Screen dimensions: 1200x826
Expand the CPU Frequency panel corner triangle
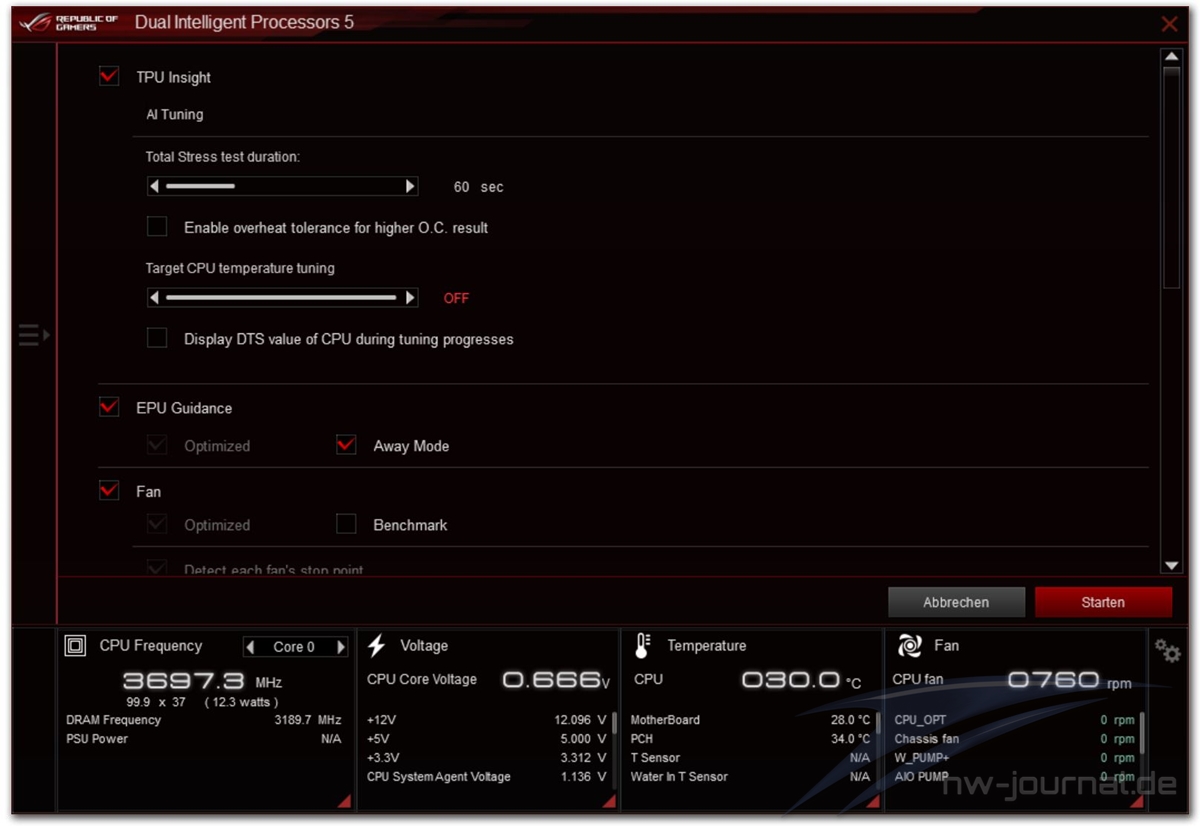(x=344, y=801)
